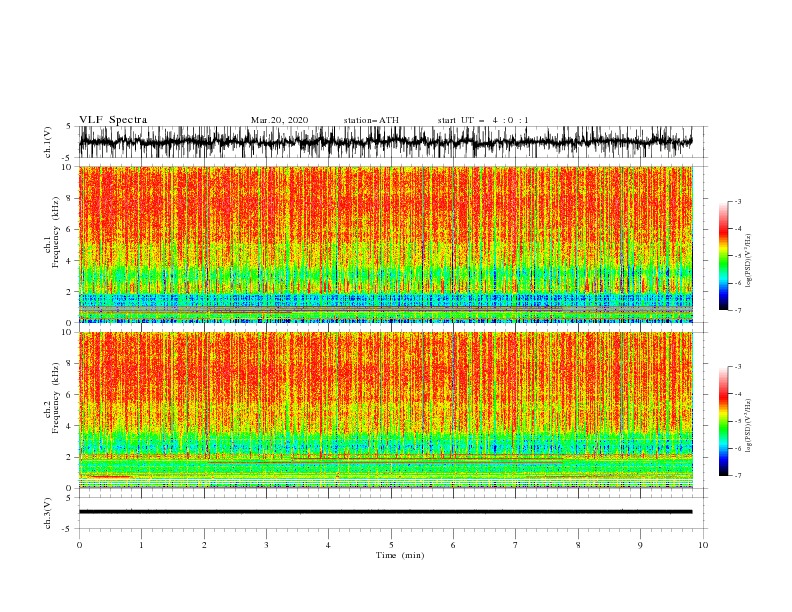This screenshot has height=612, width=792.
Task: Click the ch.3 flat black waveform trace
Action: 385,512
